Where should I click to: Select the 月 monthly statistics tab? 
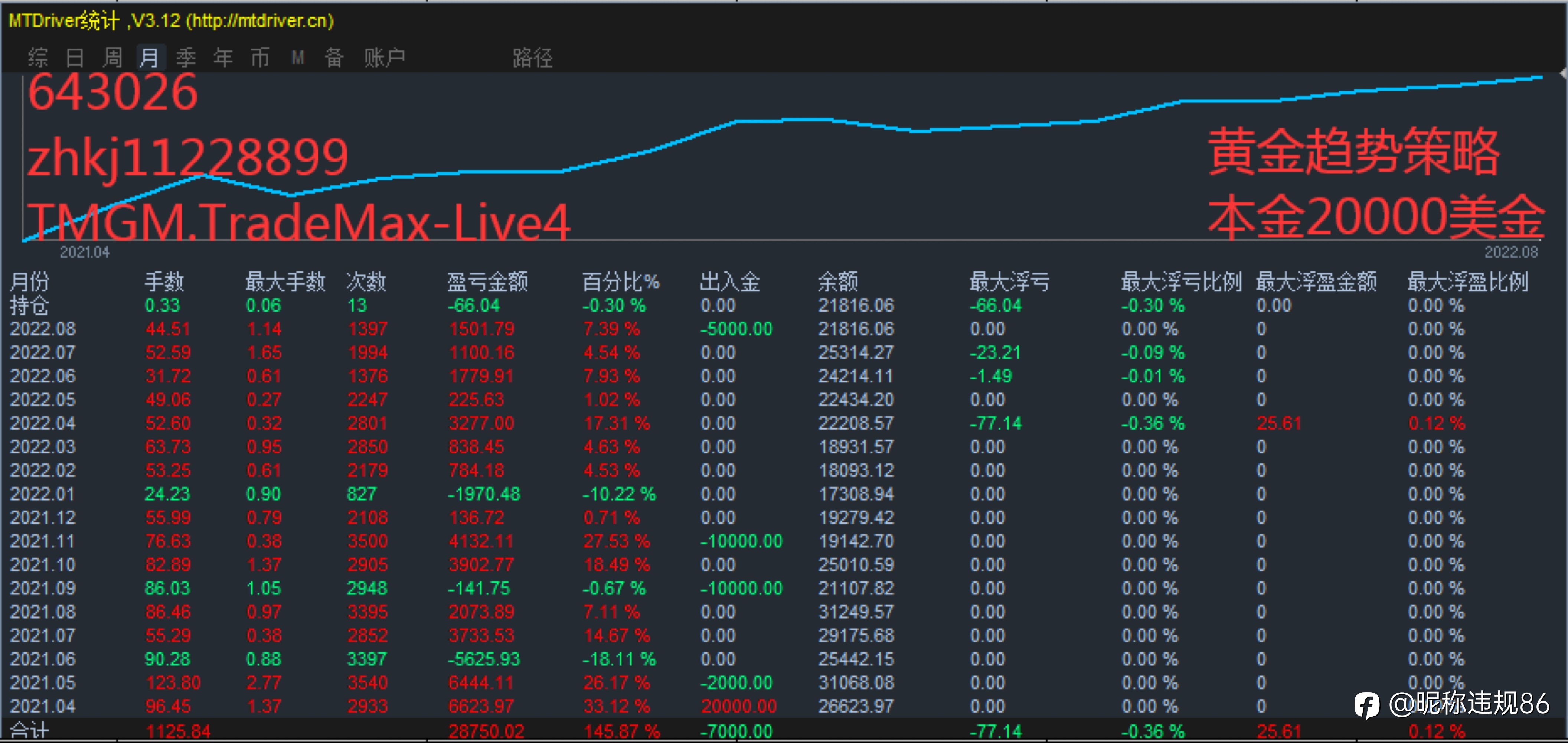tap(150, 58)
